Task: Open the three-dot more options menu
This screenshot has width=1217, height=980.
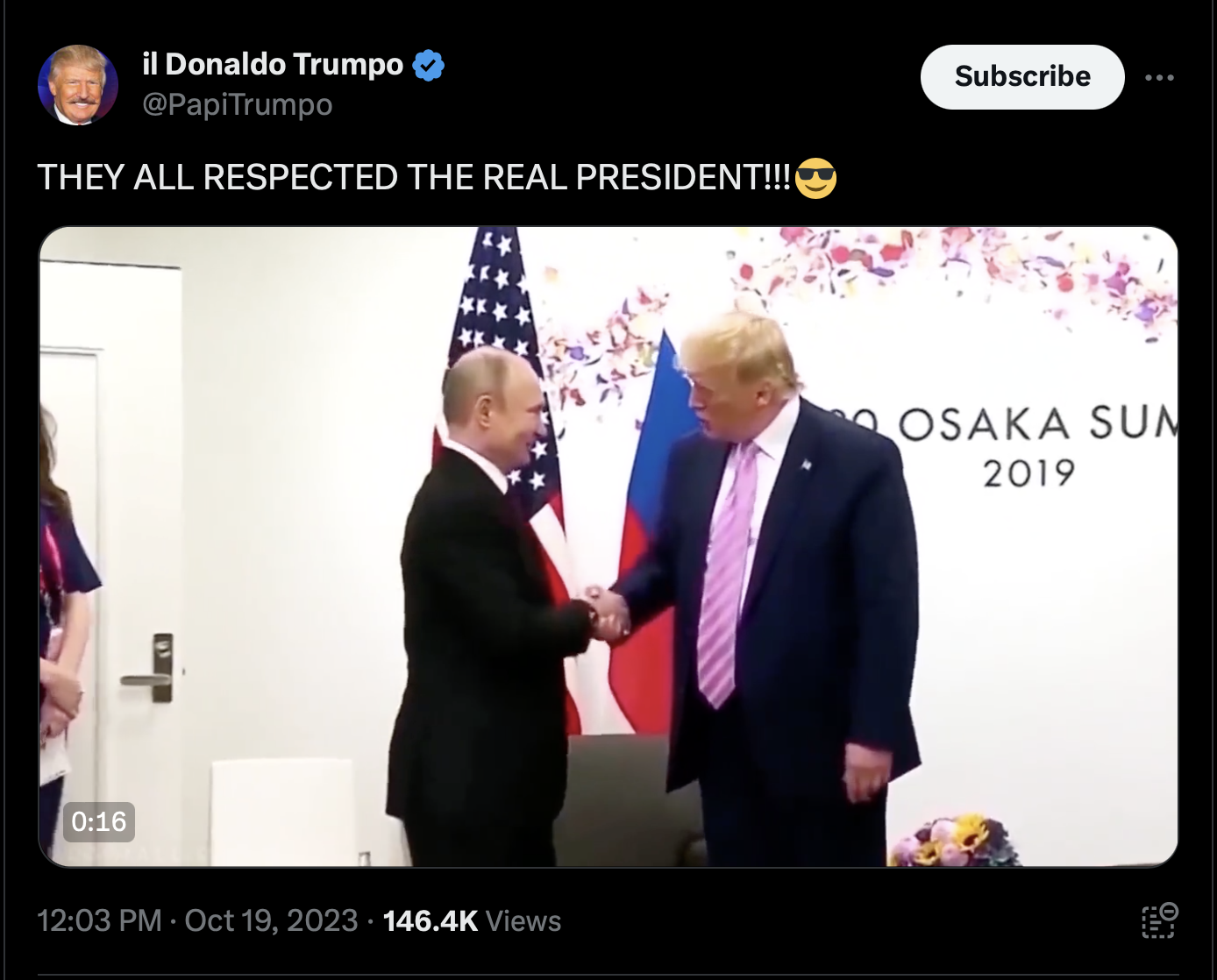Action: [1159, 78]
